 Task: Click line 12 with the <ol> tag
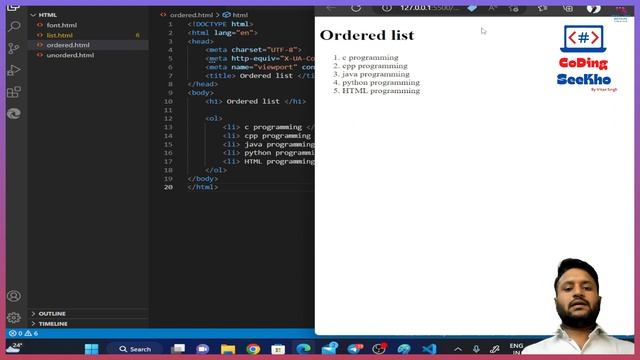coord(214,118)
